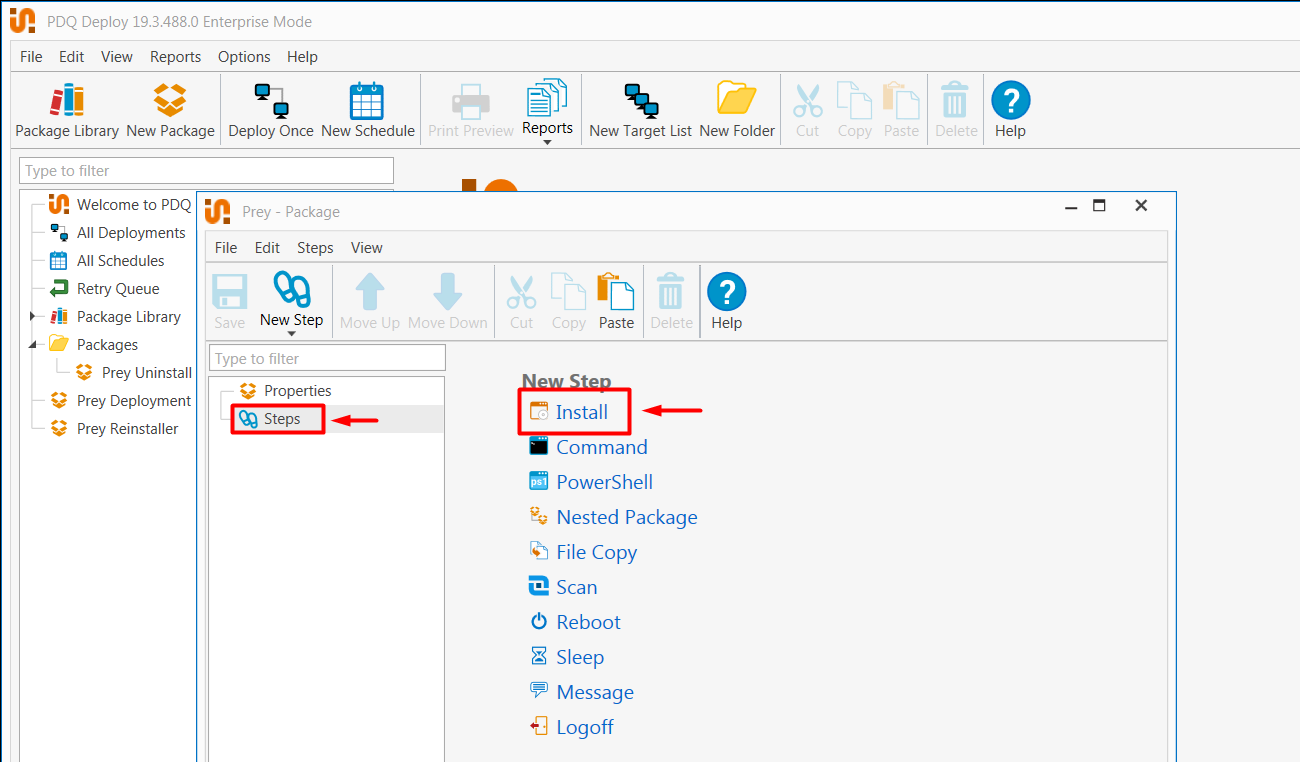The width and height of the screenshot is (1300, 762).
Task: Click the package window filter field
Action: [x=327, y=358]
